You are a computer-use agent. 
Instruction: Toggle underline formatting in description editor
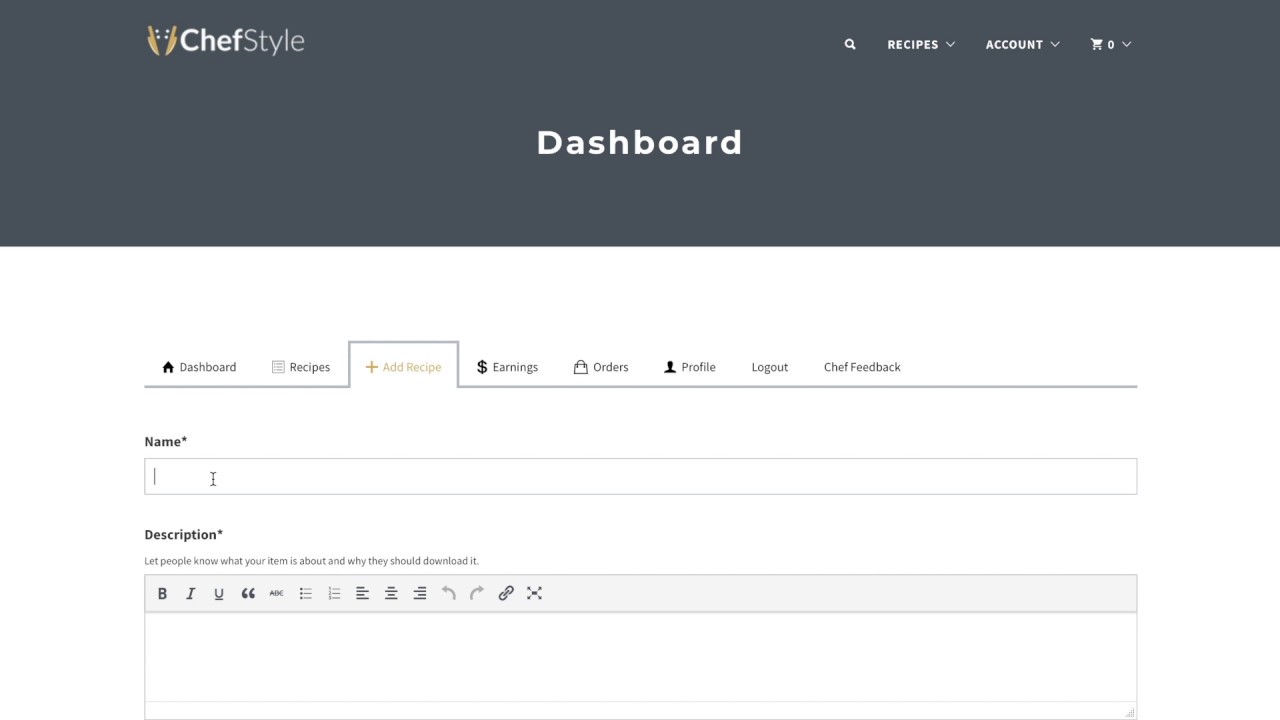pyautogui.click(x=218, y=593)
